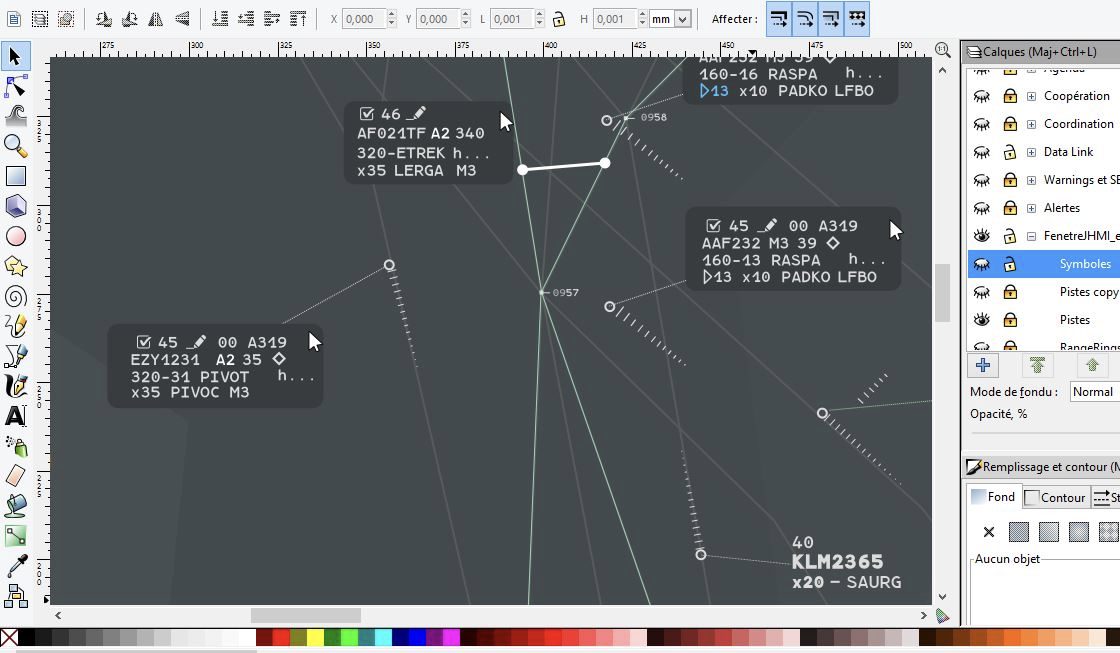Unlock the Coordination layer

[1009, 123]
